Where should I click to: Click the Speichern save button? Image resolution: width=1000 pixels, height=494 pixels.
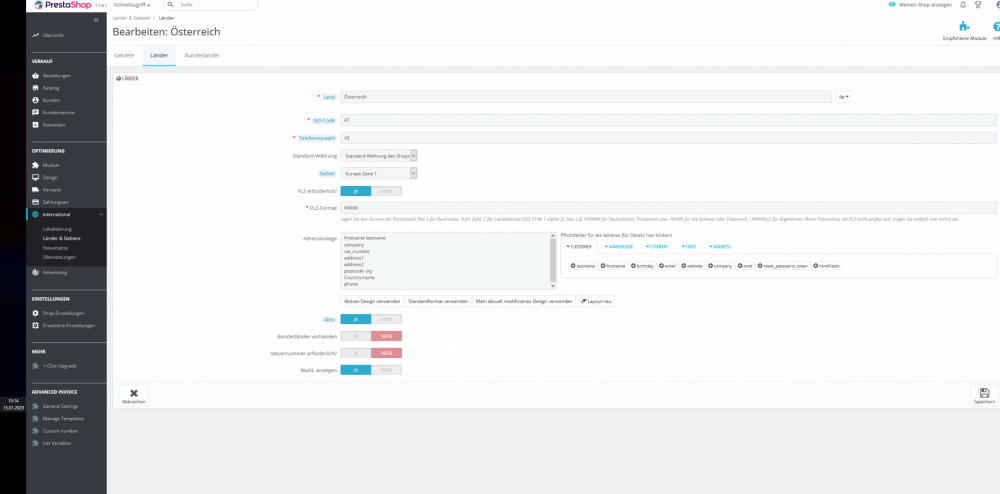pyautogui.click(x=984, y=396)
